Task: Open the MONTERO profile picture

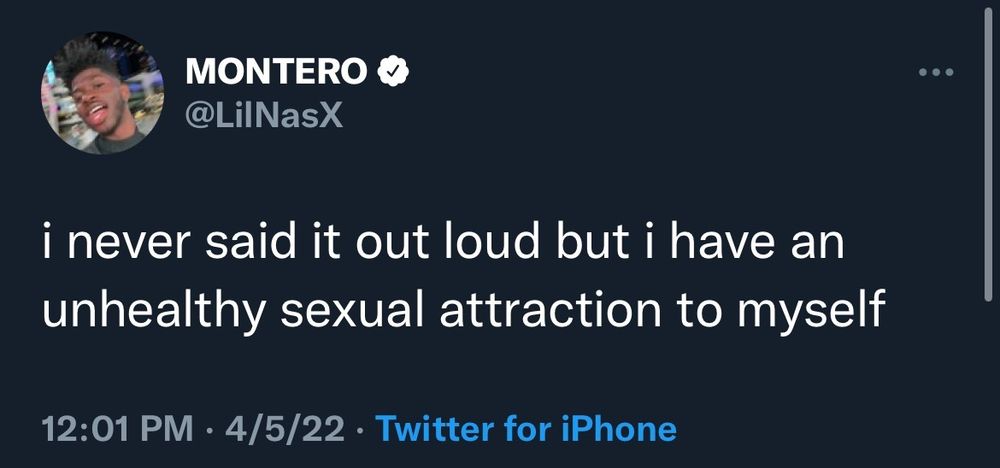Action: (x=102, y=93)
